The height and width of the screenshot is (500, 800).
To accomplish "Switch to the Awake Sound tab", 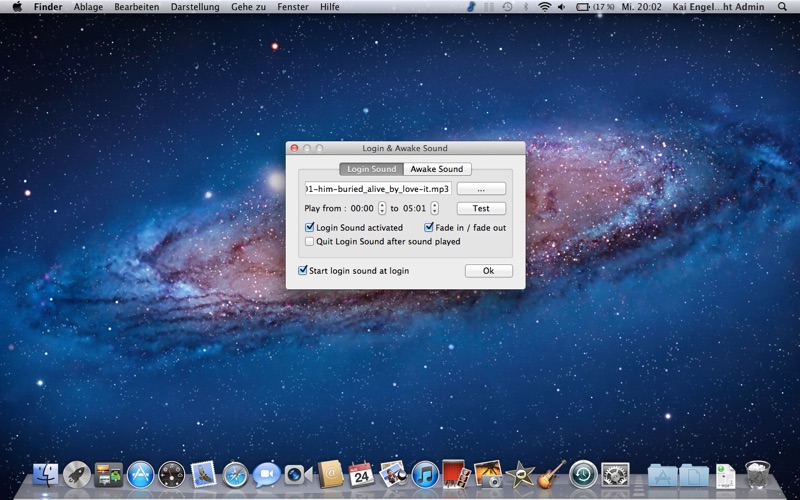I will click(x=437, y=169).
